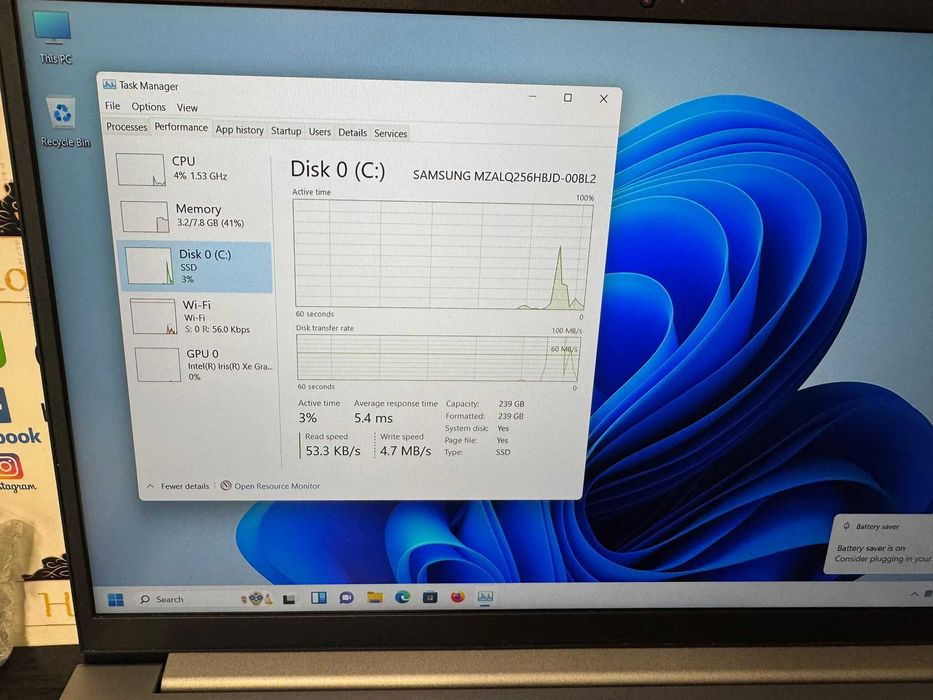This screenshot has height=700, width=933.
Task: Click the Task Manager taskbar icon
Action: 485,596
